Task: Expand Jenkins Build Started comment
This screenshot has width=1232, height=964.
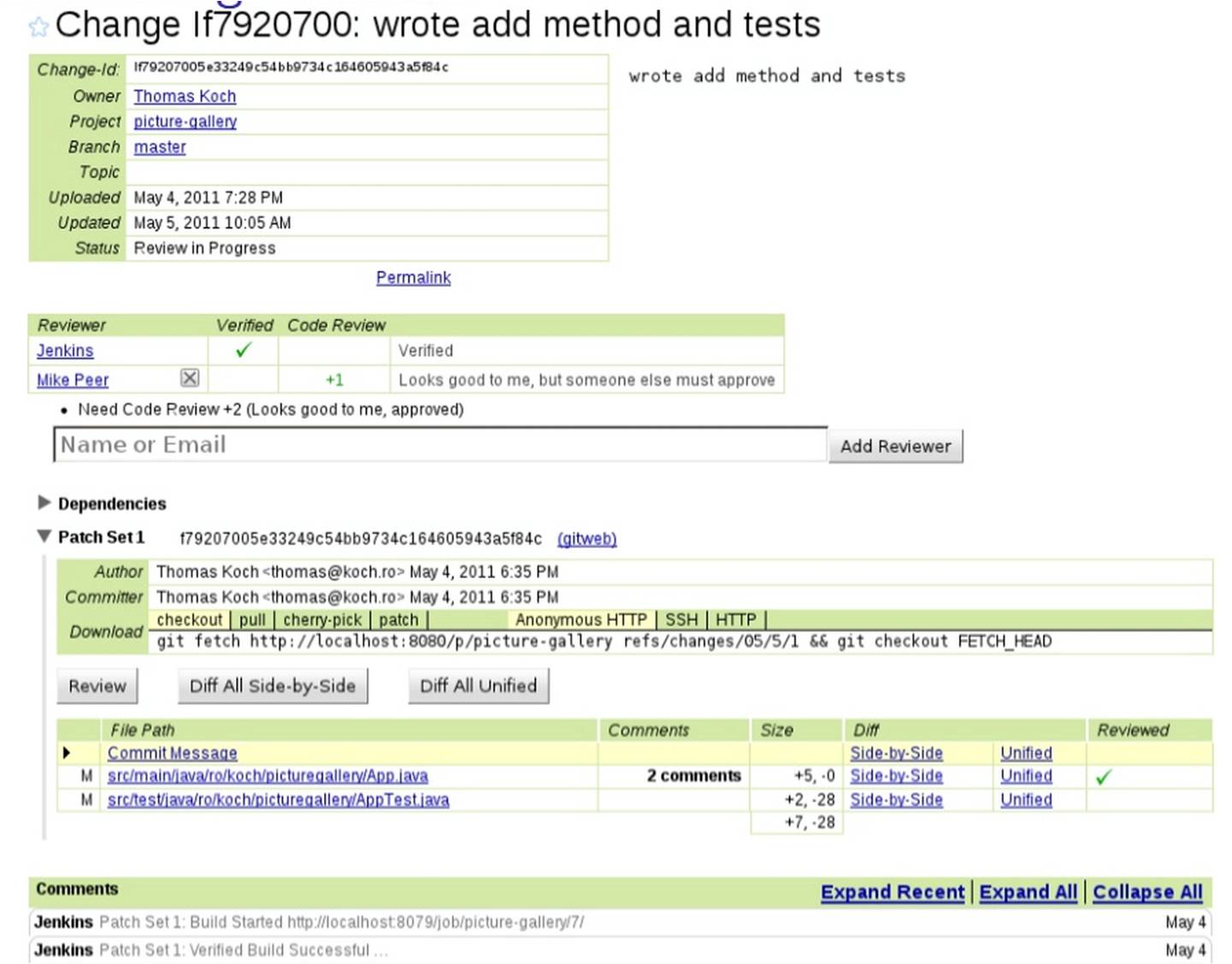Action: click(x=342, y=922)
